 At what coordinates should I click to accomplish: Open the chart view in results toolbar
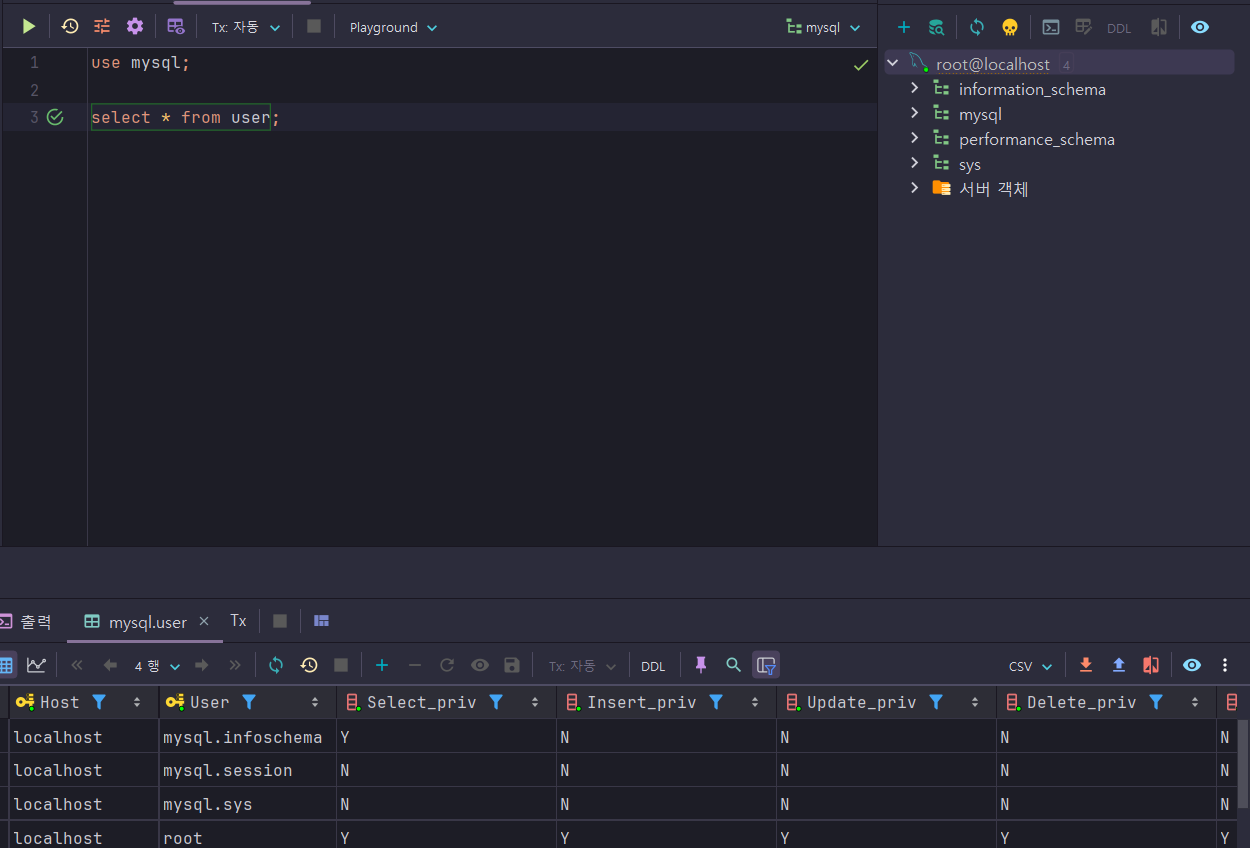point(36,665)
